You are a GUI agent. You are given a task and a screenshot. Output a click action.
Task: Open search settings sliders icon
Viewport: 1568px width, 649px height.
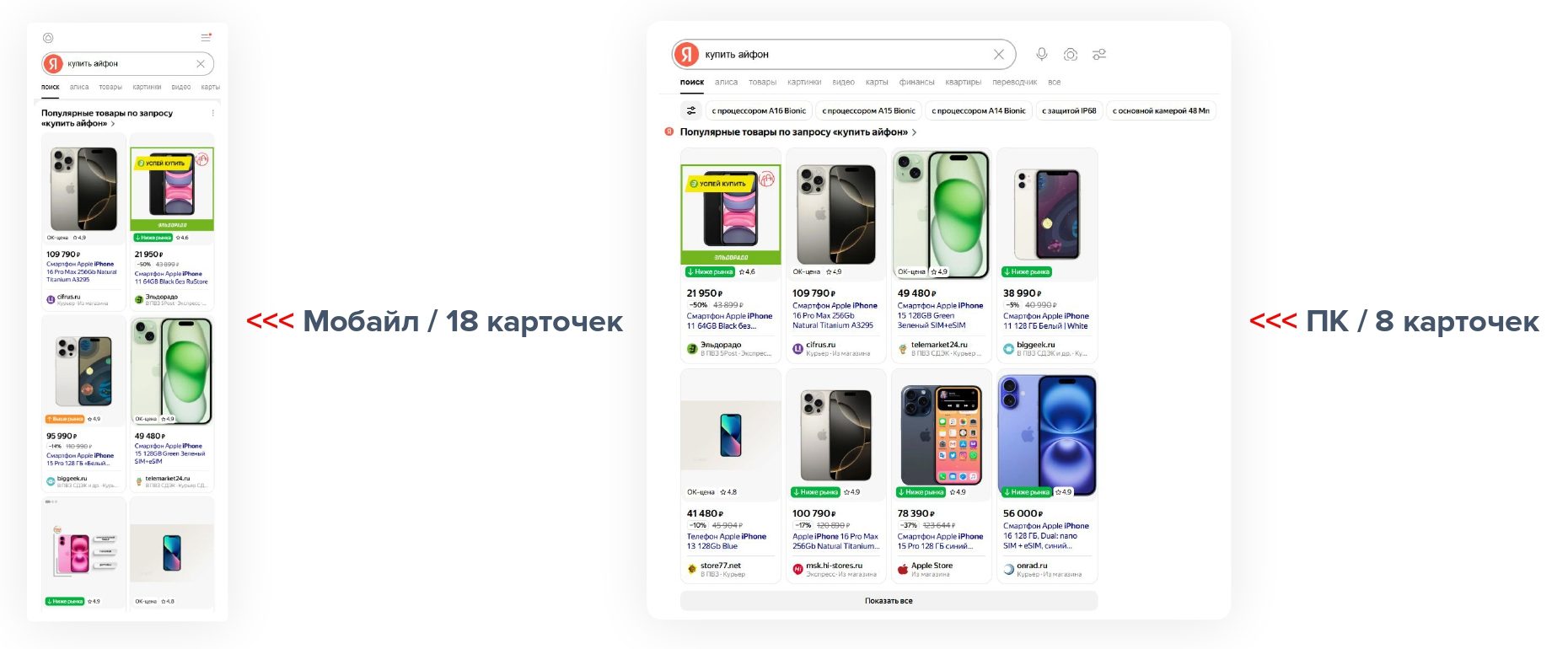pos(1099,54)
